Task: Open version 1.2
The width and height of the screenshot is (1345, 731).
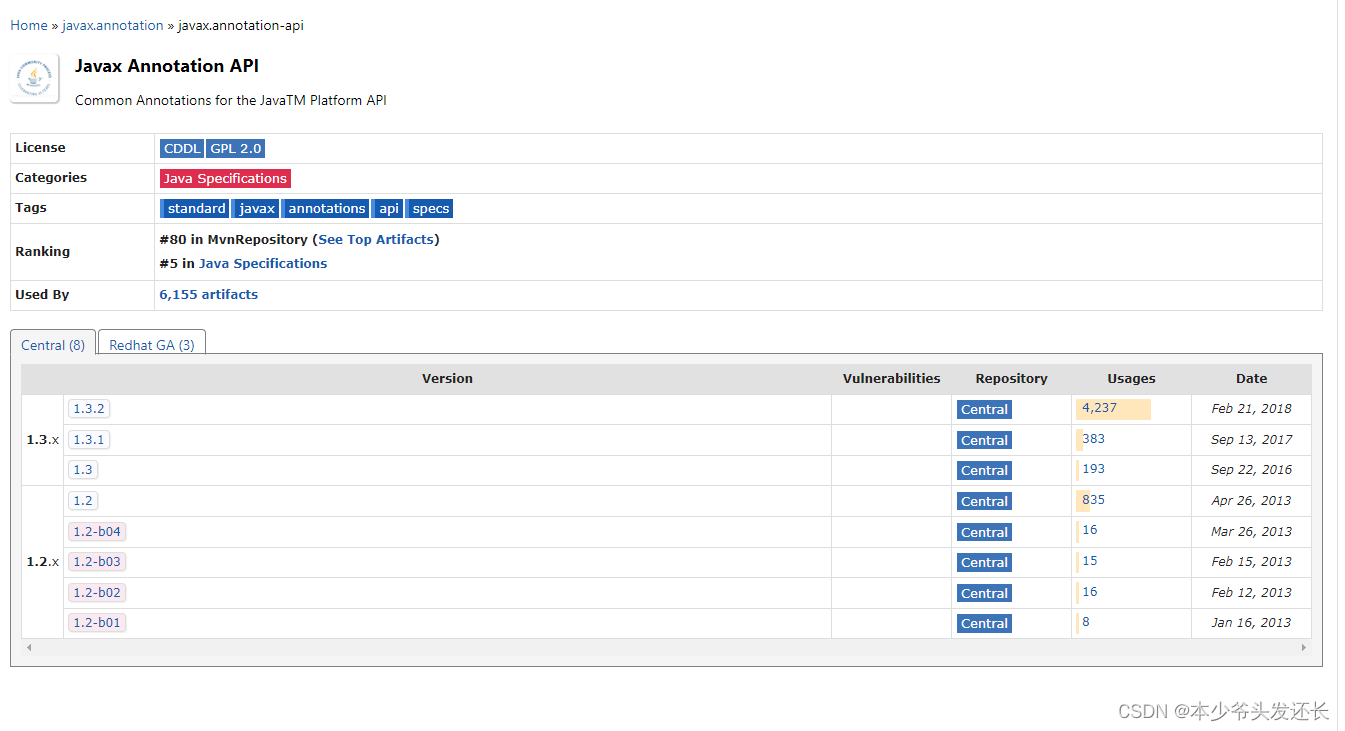Action: coord(83,500)
